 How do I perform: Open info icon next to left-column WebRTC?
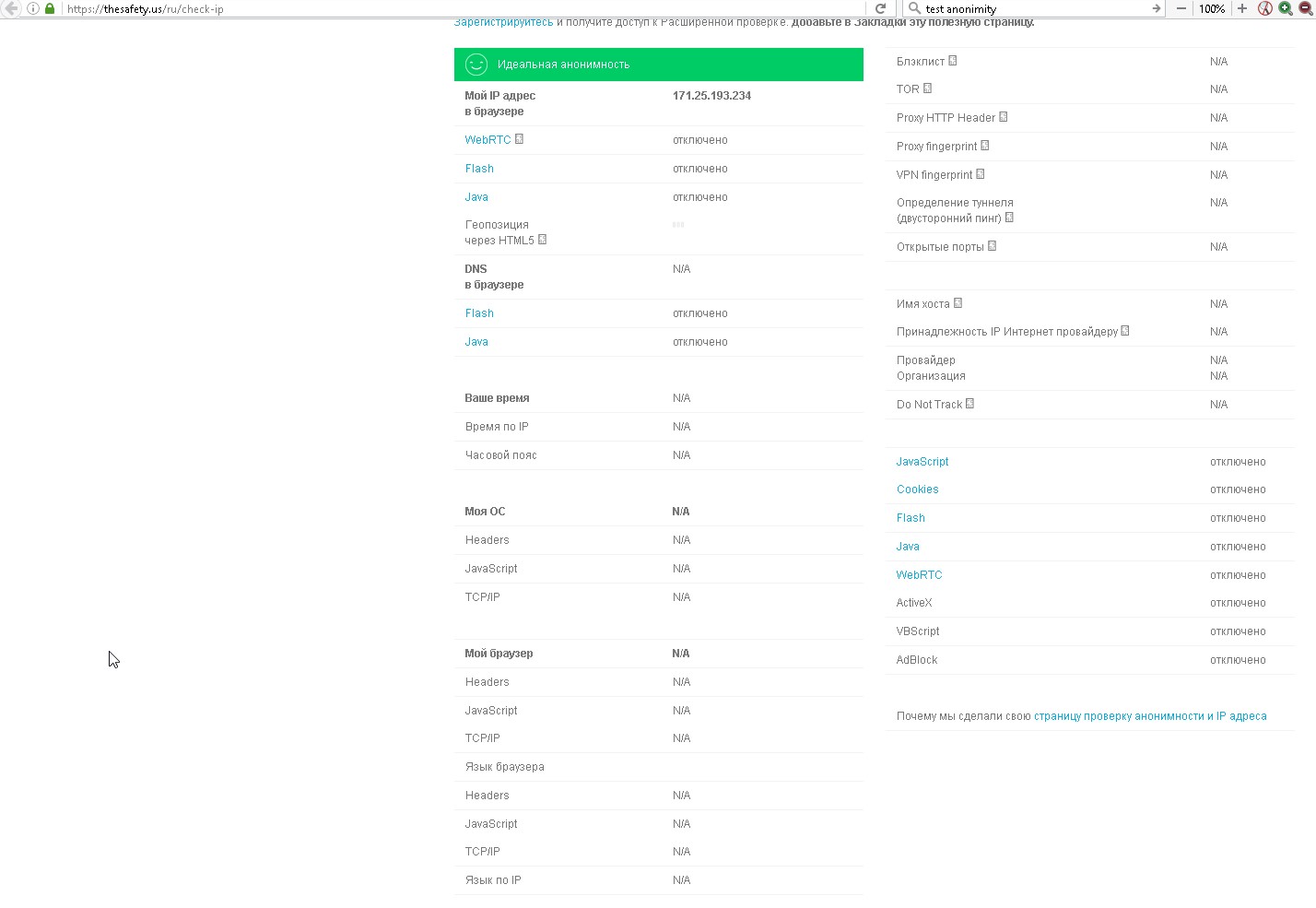(519, 139)
